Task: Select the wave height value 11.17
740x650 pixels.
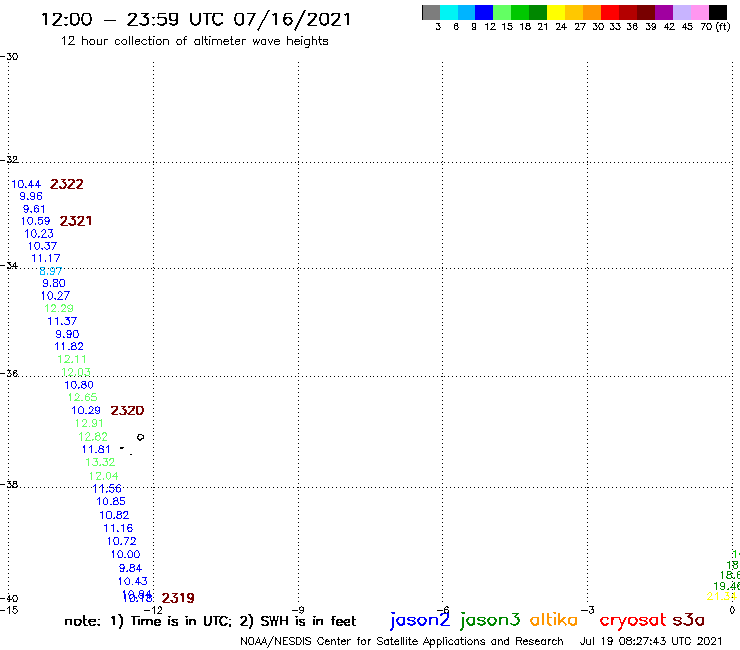Action: click(x=46, y=258)
